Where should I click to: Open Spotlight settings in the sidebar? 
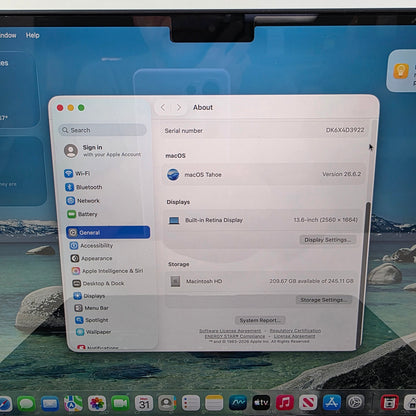(92, 320)
